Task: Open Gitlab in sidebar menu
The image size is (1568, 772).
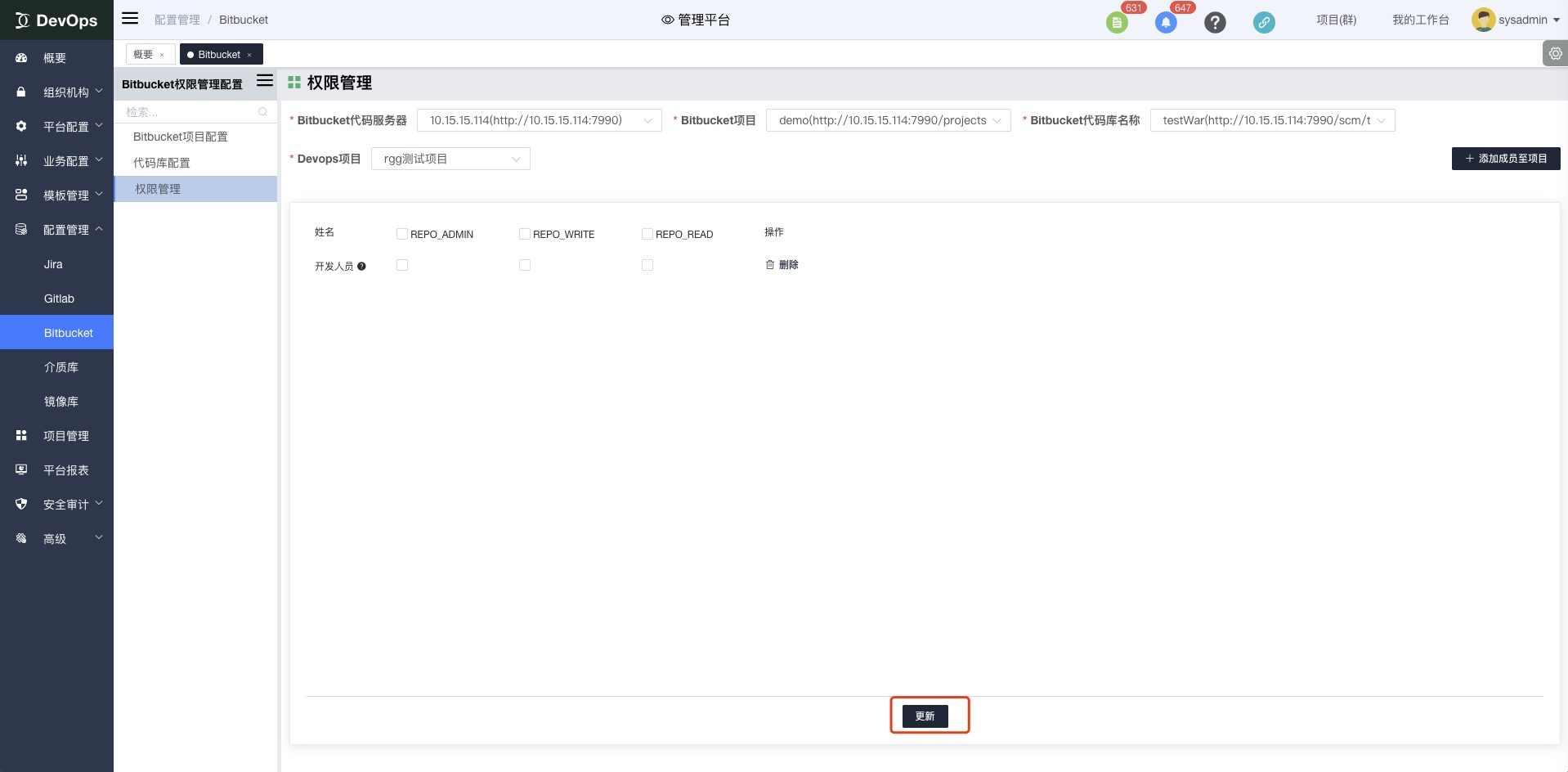Action: point(56,298)
